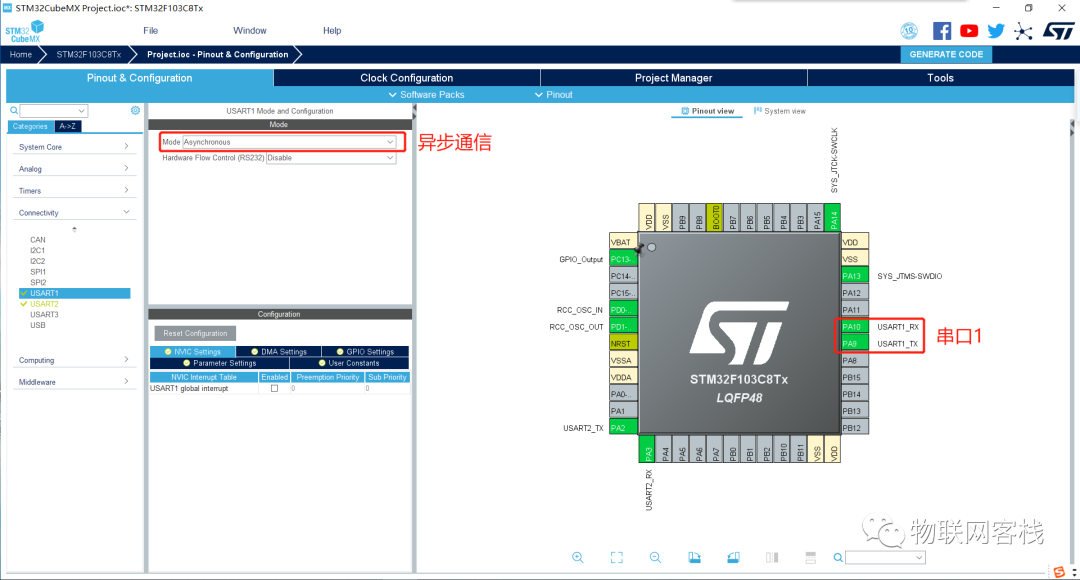Switch to the Tools tab
This screenshot has height=580, width=1080.
tap(940, 78)
